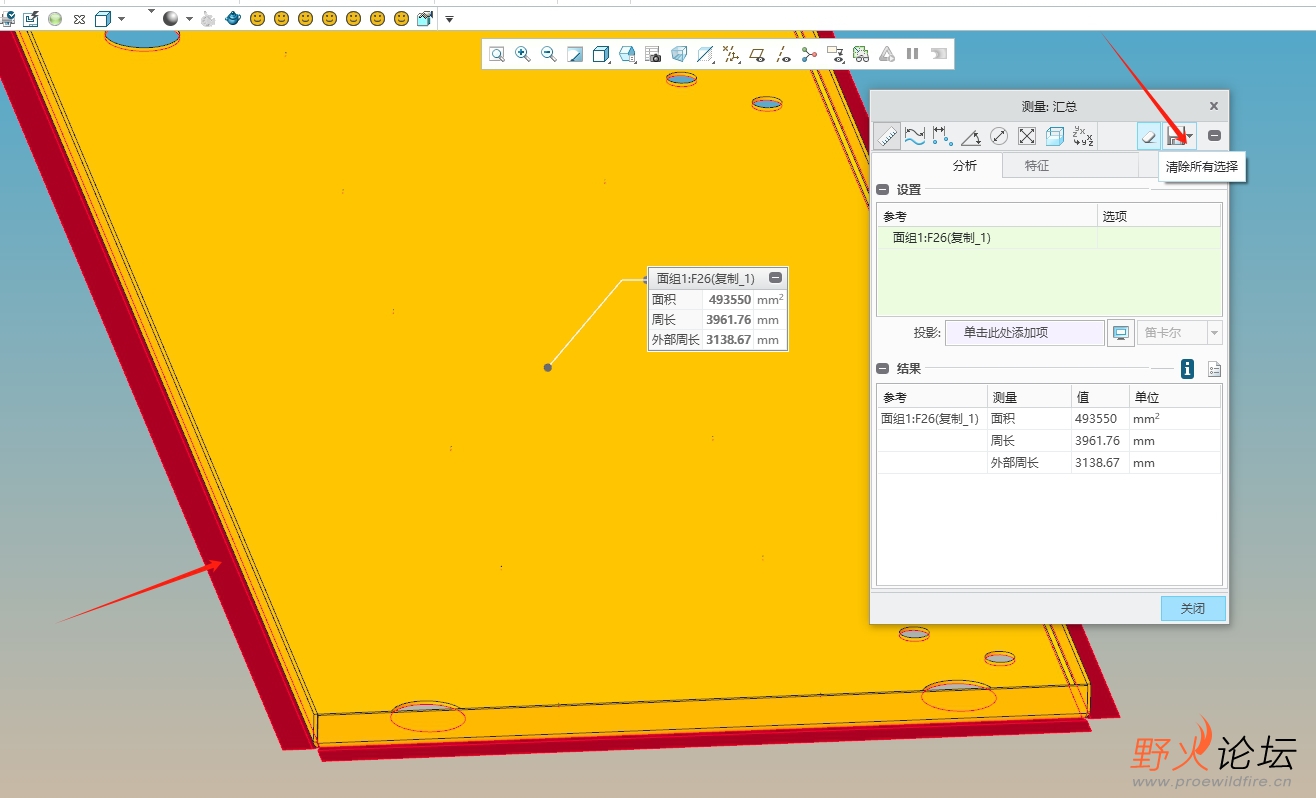Viewport: 1316px width, 798px height.
Task: Collapse the 设置 section
Action: pyautogui.click(x=882, y=190)
